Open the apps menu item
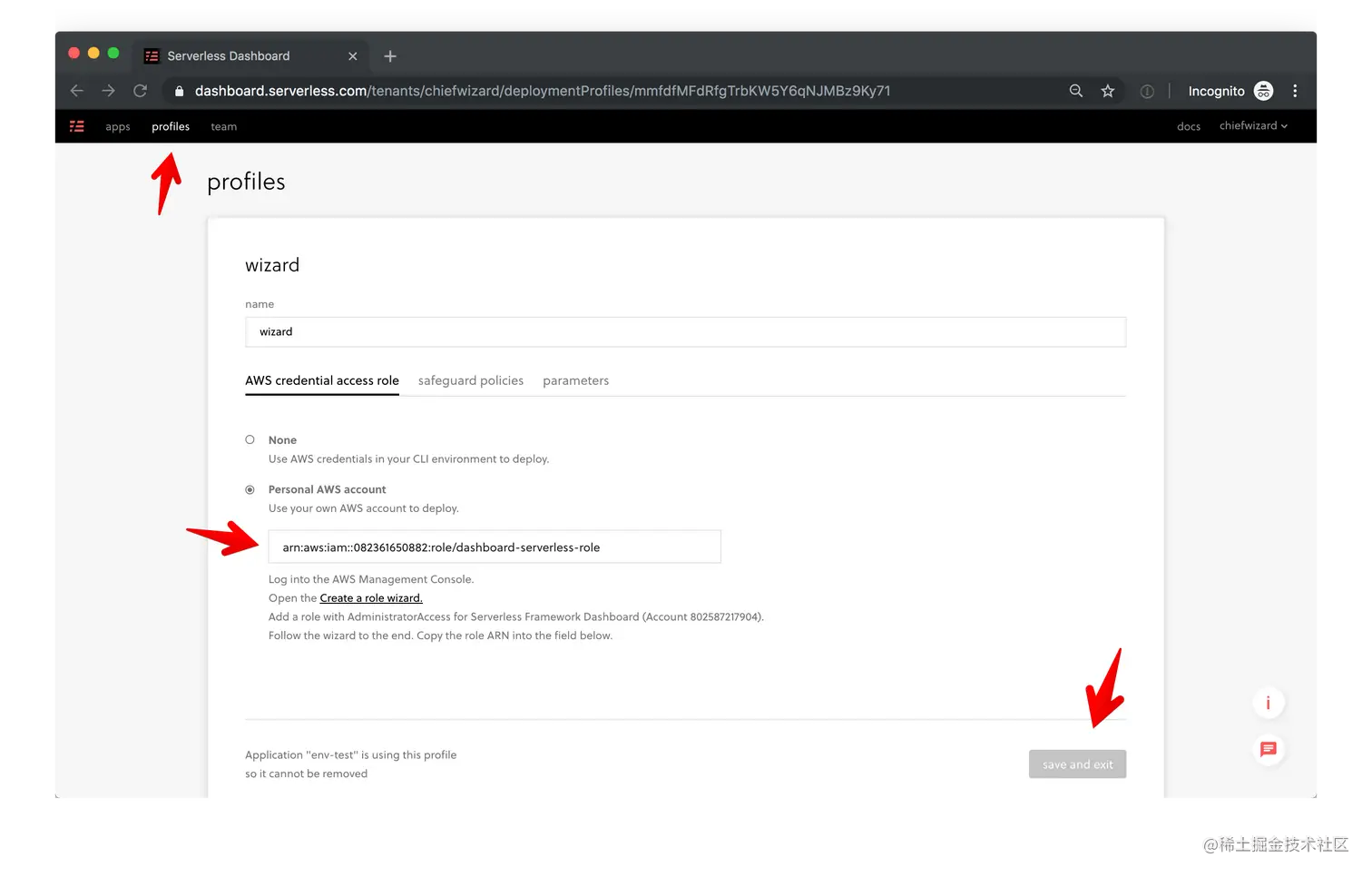The width and height of the screenshot is (1372, 877). coord(118,127)
